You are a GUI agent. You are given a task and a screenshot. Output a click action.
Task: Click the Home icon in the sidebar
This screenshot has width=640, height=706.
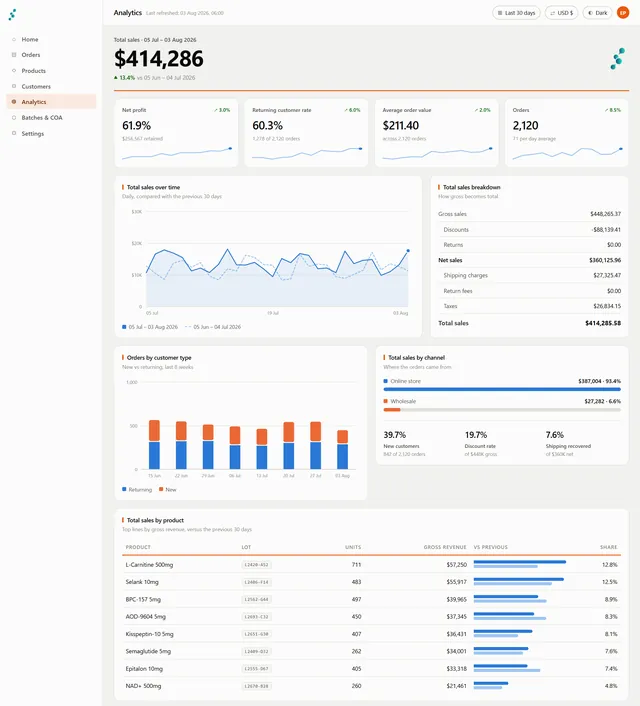coord(14,40)
